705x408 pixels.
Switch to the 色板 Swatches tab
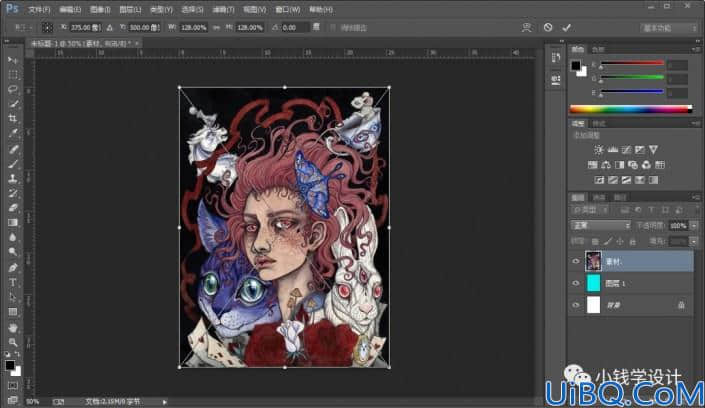click(x=598, y=49)
